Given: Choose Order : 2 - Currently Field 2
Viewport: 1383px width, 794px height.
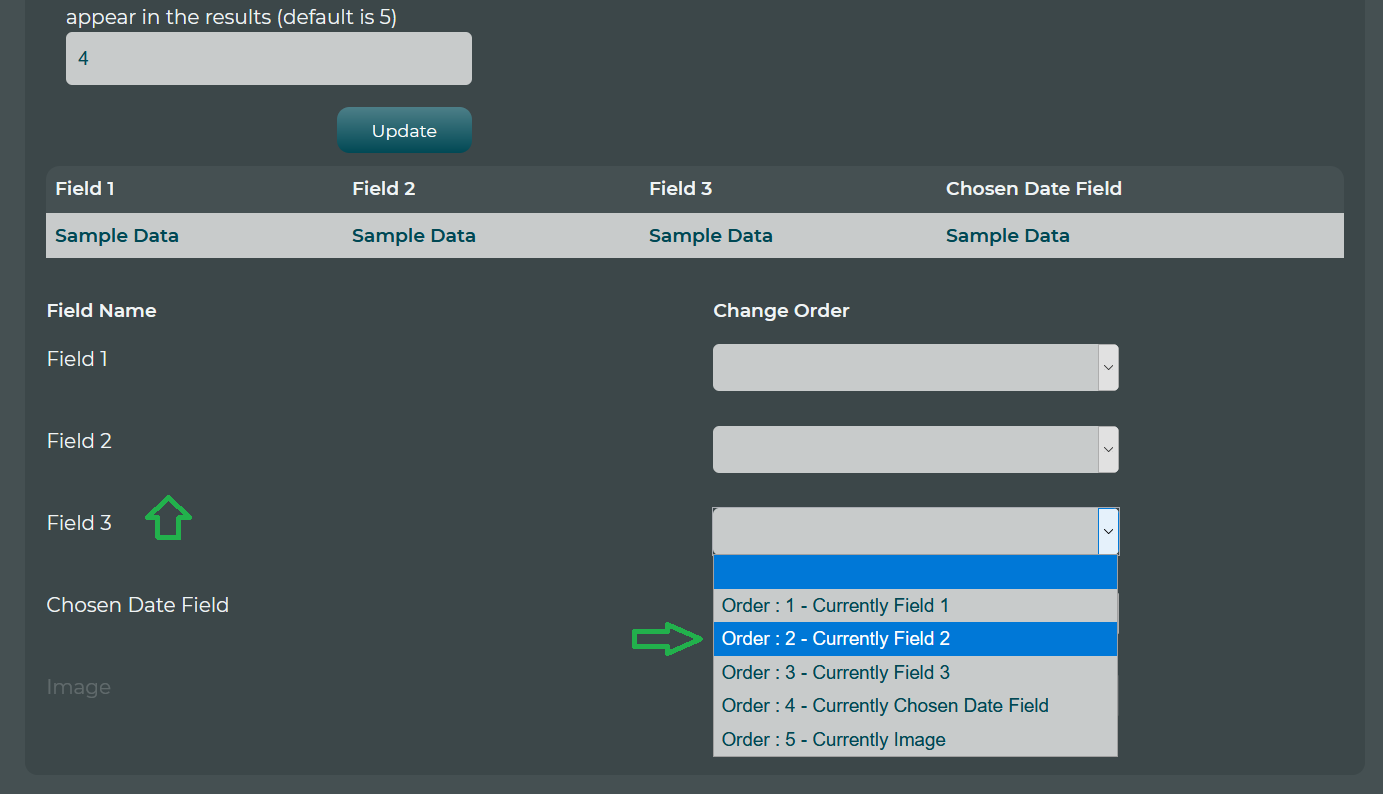Looking at the screenshot, I should [915, 639].
